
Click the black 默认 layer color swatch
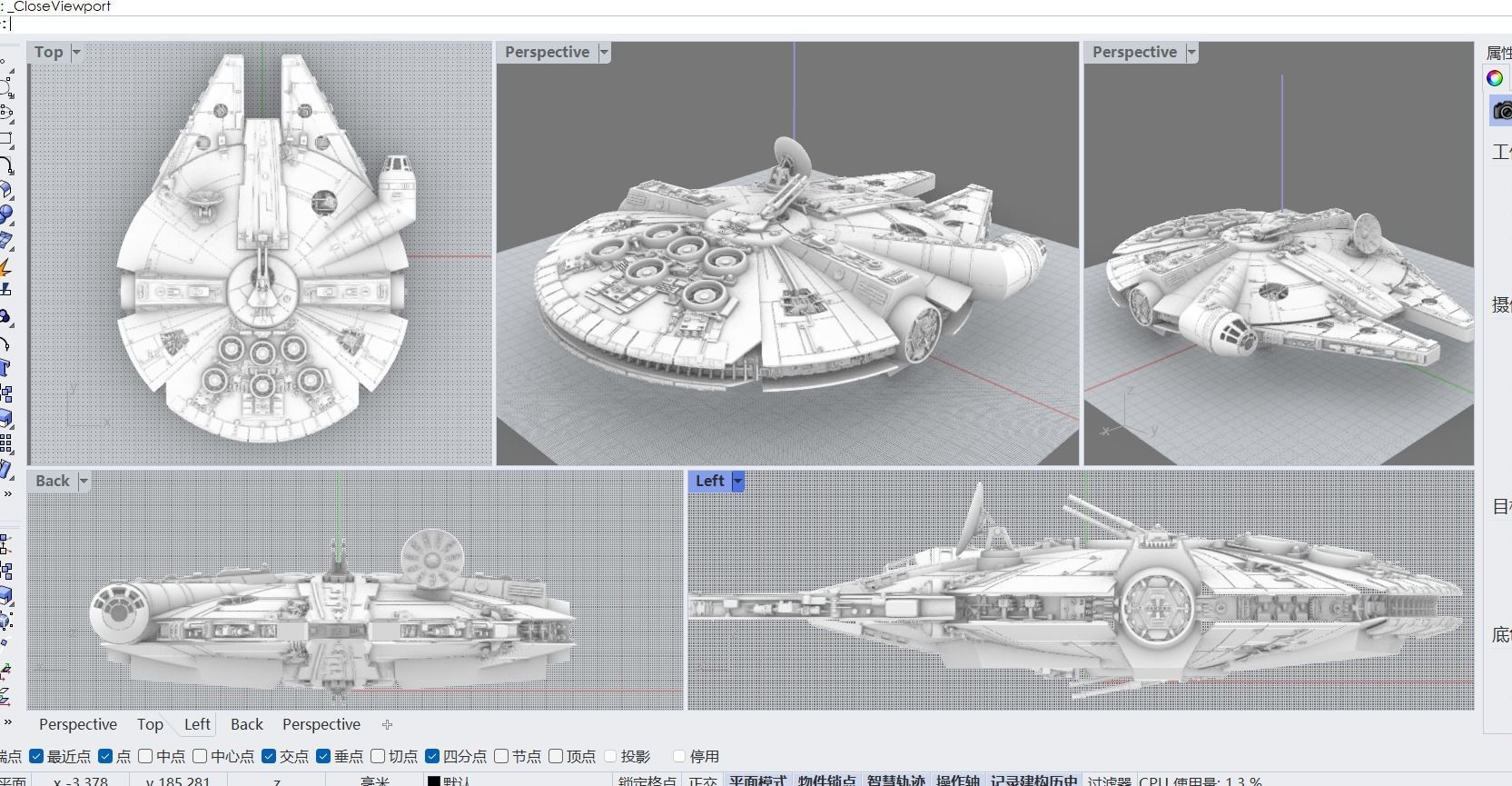point(434,781)
